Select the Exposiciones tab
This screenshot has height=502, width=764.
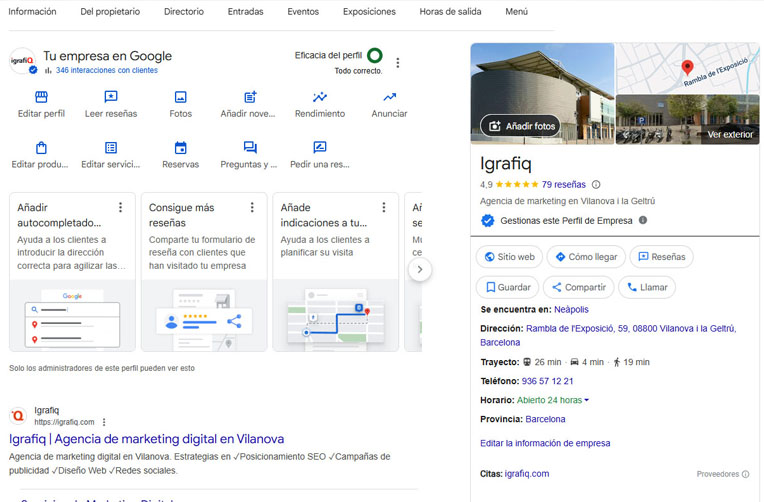pos(369,12)
